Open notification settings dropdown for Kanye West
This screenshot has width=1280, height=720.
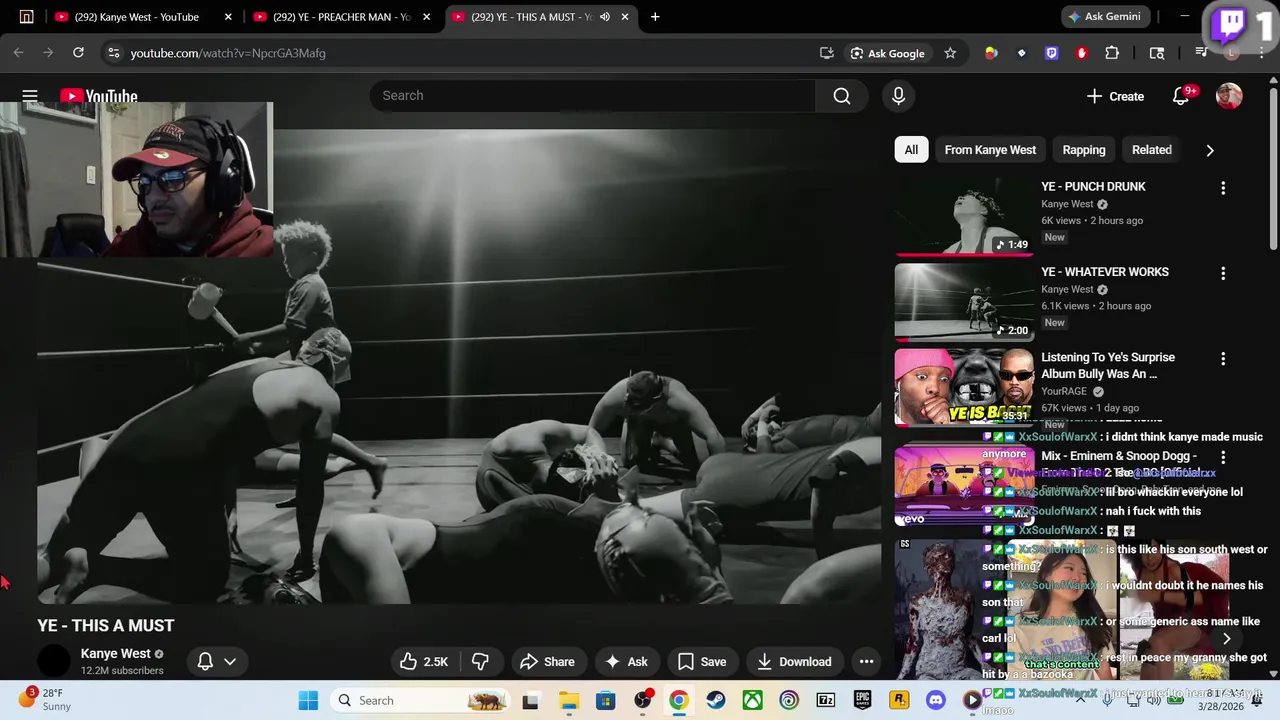(217, 661)
